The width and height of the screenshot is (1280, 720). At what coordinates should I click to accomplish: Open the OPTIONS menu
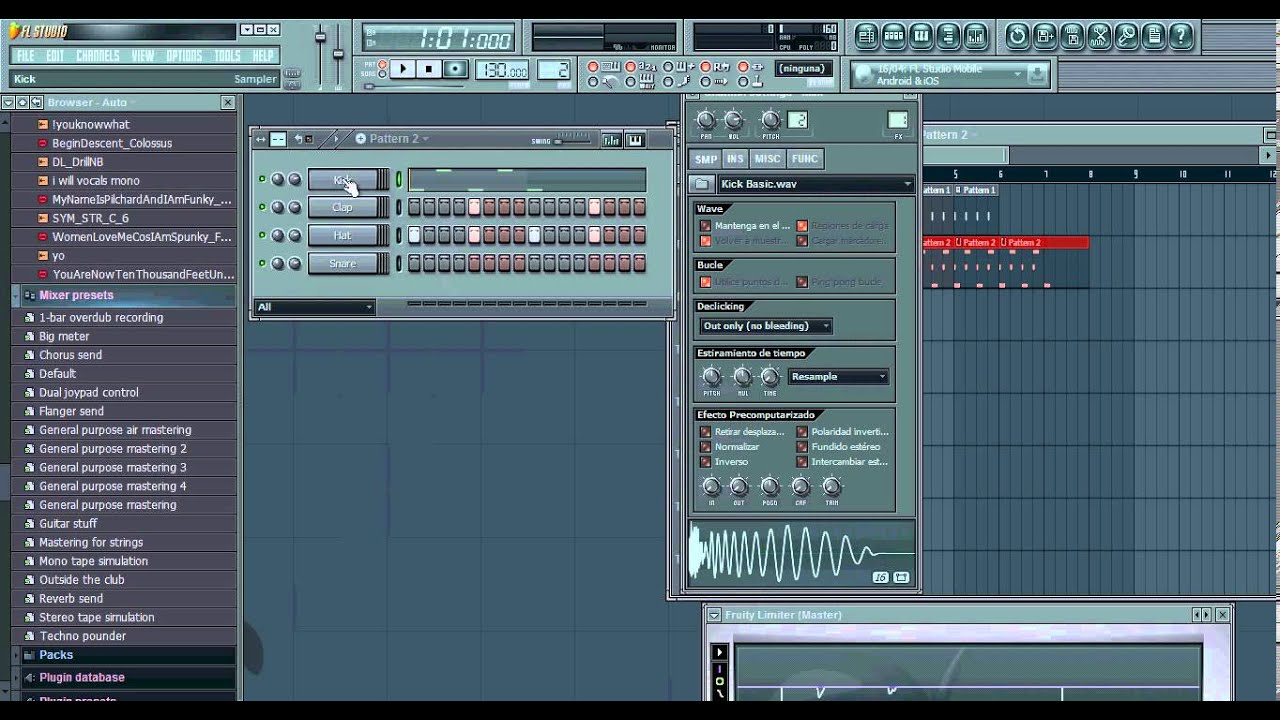click(184, 56)
